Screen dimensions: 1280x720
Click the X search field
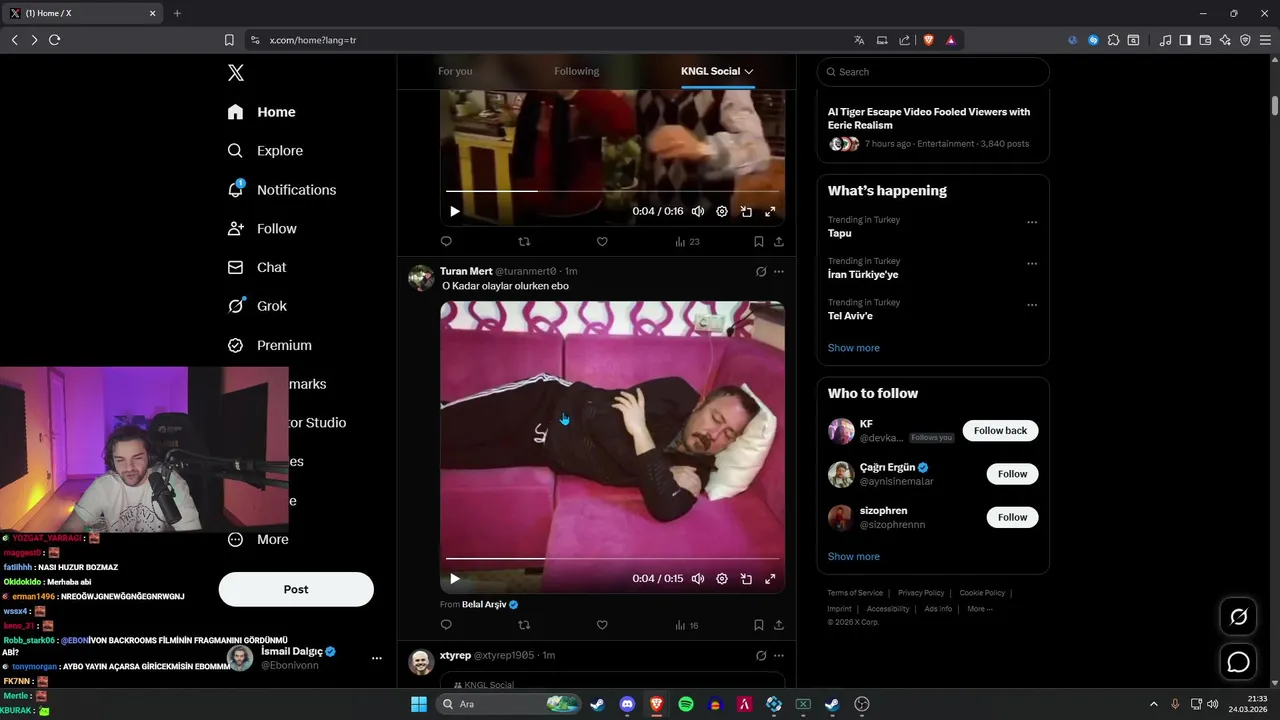pyautogui.click(x=933, y=72)
